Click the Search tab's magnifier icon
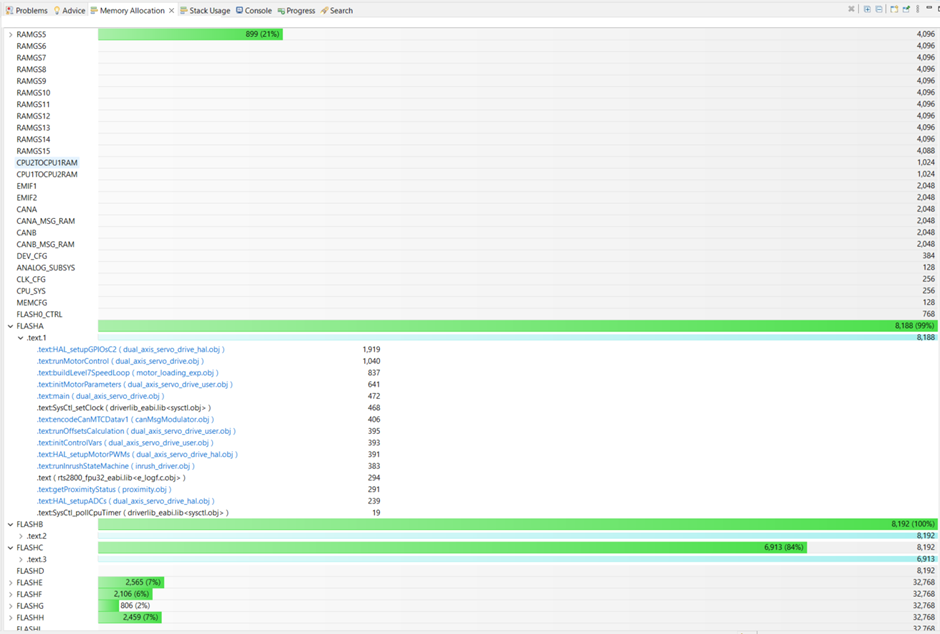 322,10
